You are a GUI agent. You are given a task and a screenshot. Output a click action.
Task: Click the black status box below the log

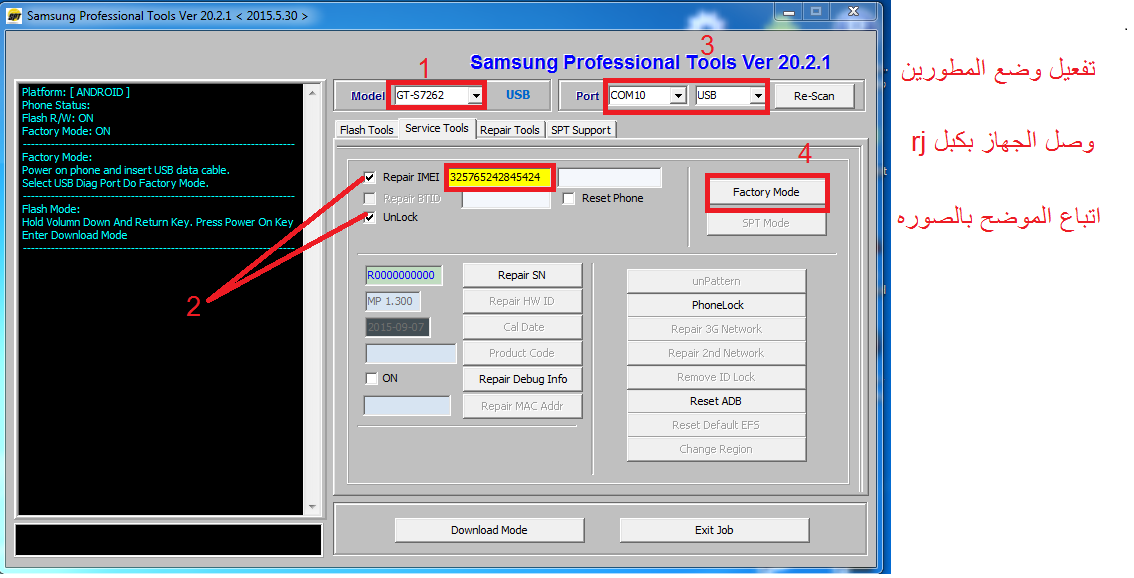coord(169,540)
